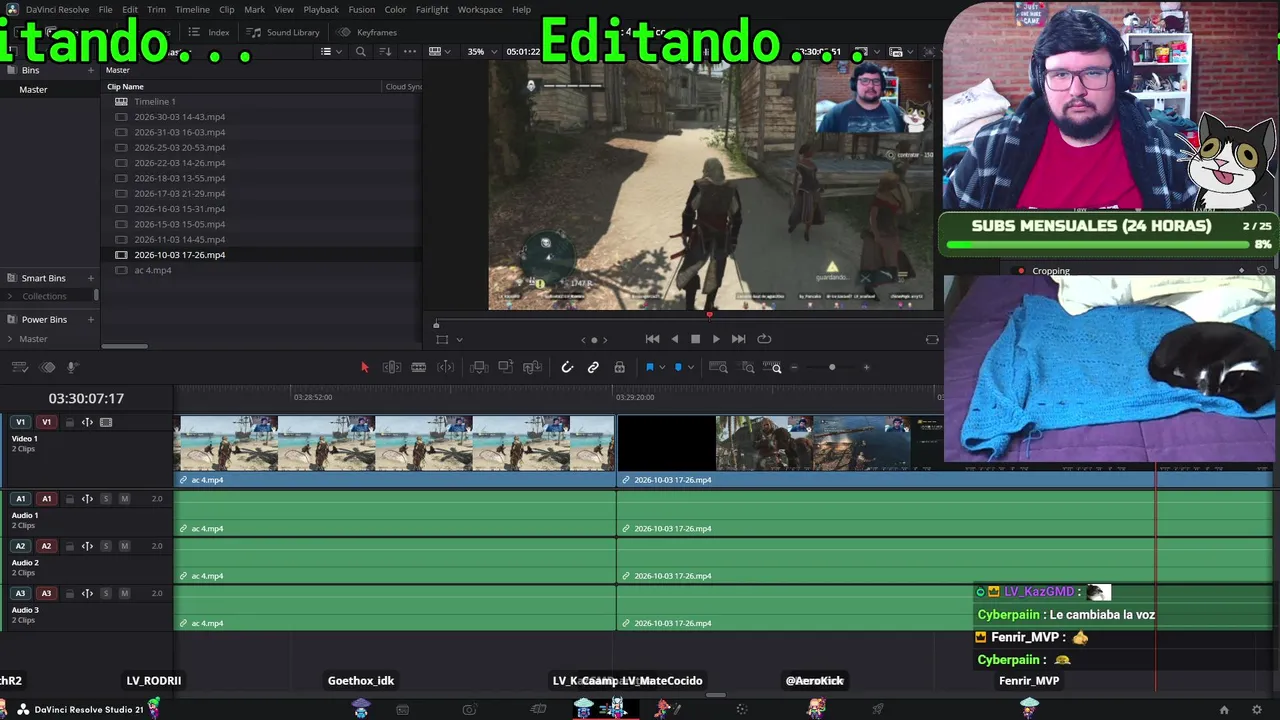Open the marker color dropdown arrow
This screenshot has height=720, width=1280.
click(x=691, y=367)
